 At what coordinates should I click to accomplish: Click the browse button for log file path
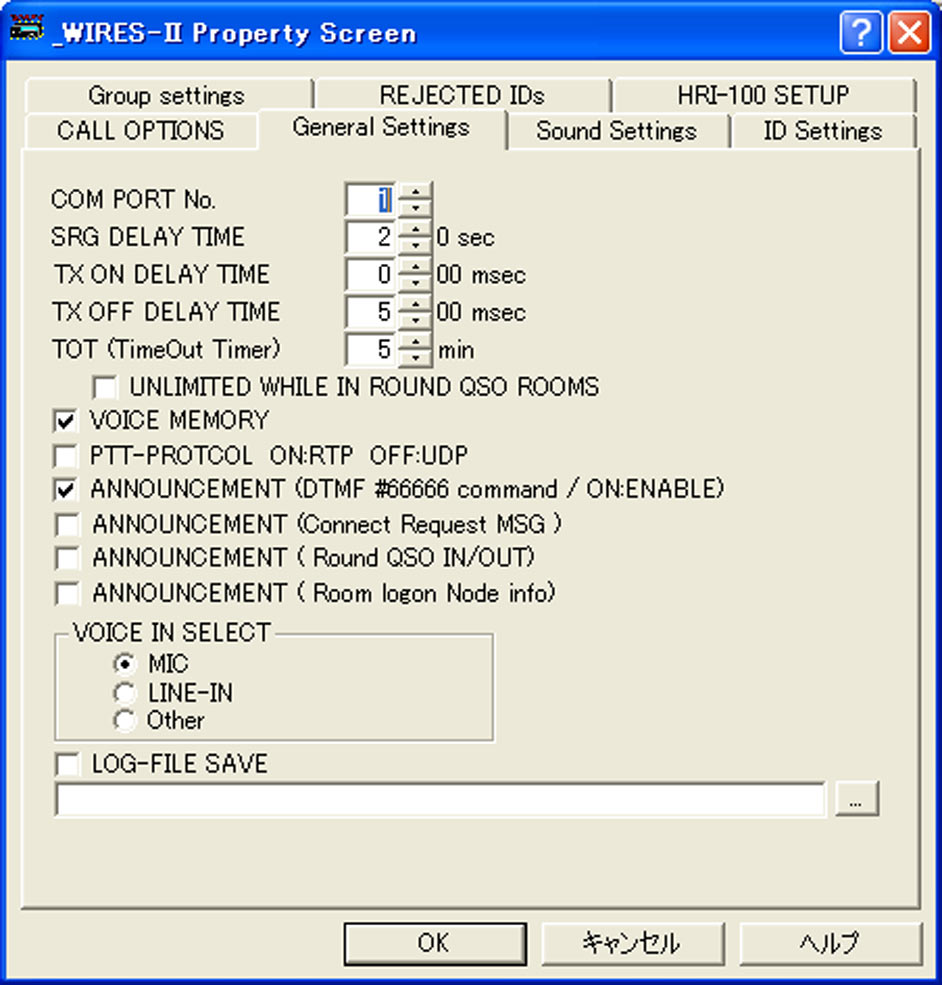click(857, 800)
